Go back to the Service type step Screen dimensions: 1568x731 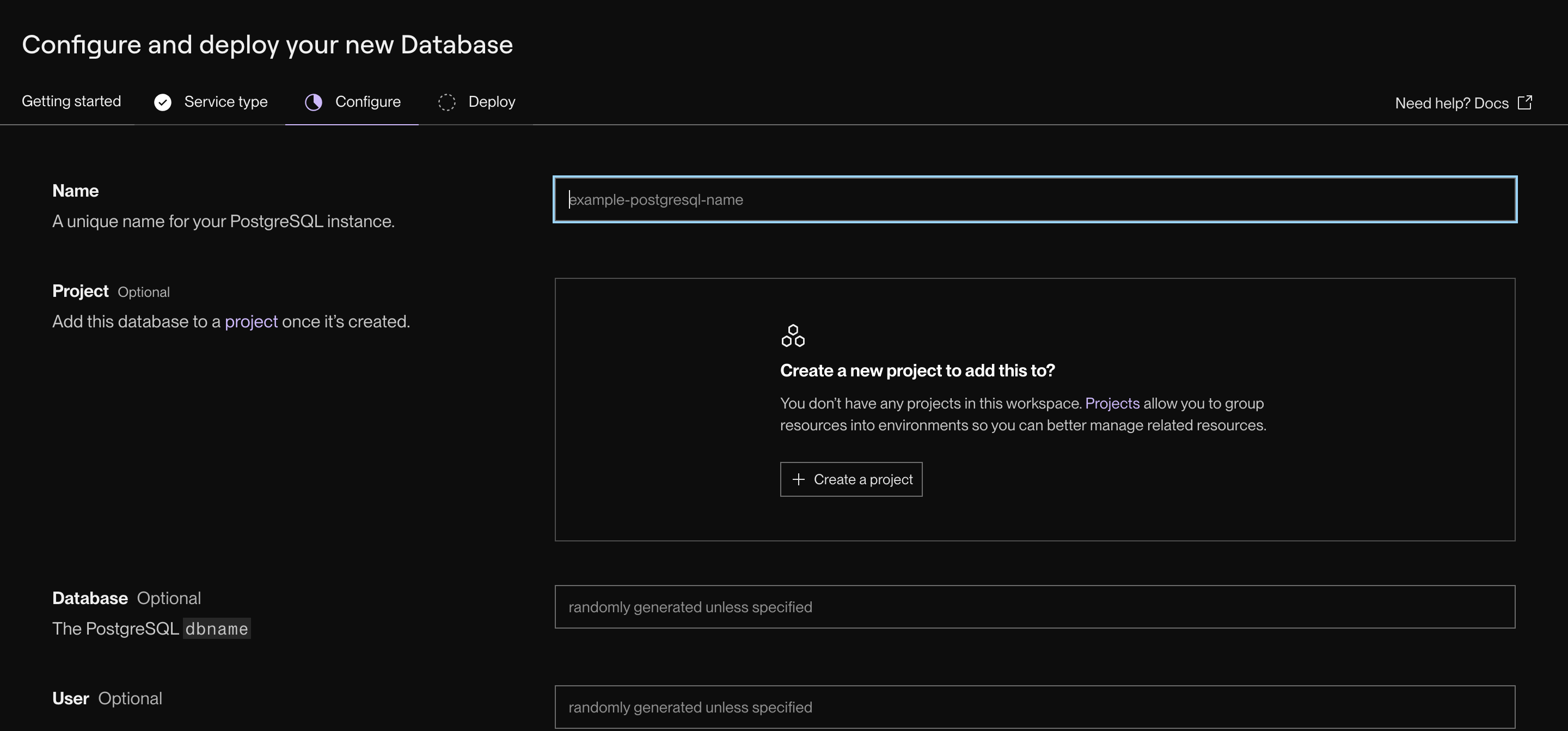(211, 102)
